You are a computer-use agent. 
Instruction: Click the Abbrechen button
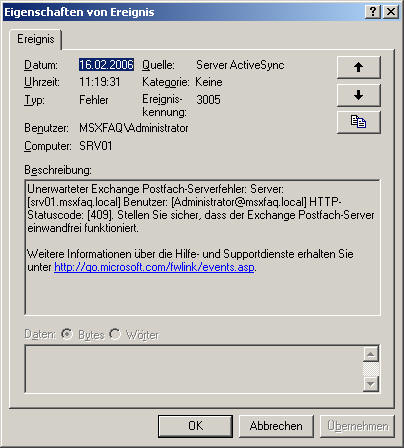click(x=276, y=426)
